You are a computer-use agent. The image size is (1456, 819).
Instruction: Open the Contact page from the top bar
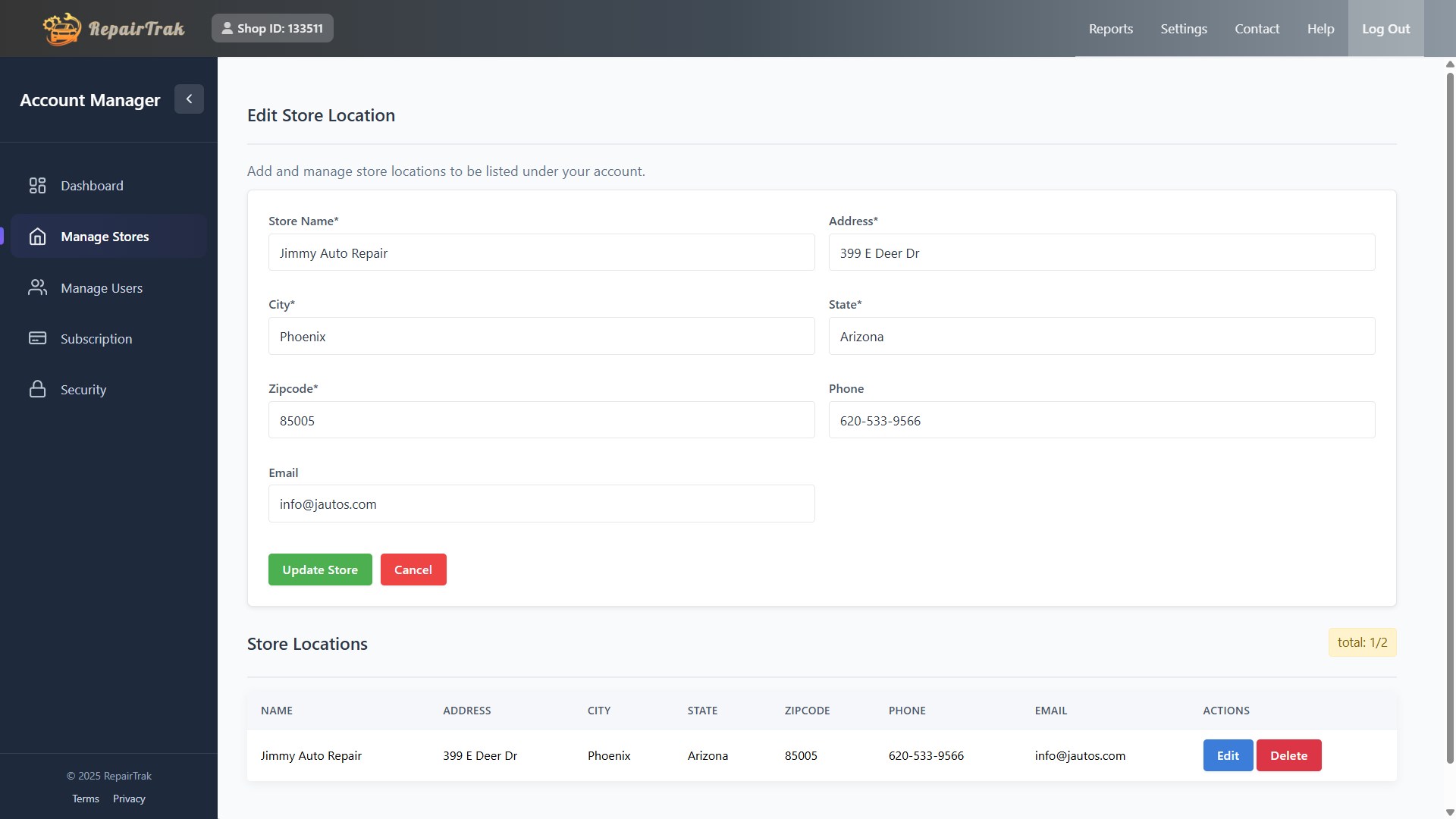click(x=1257, y=28)
